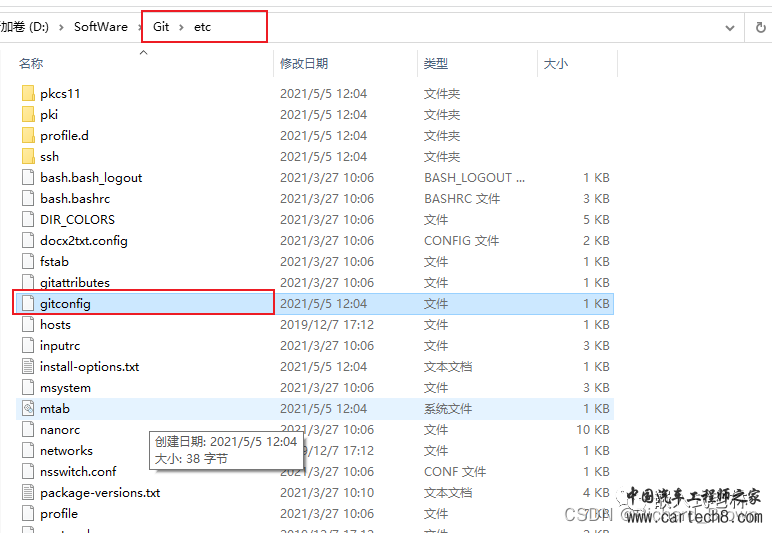Click the 2021/3/27 10:10 date cell
The width and height of the screenshot is (772, 533).
tap(327, 493)
